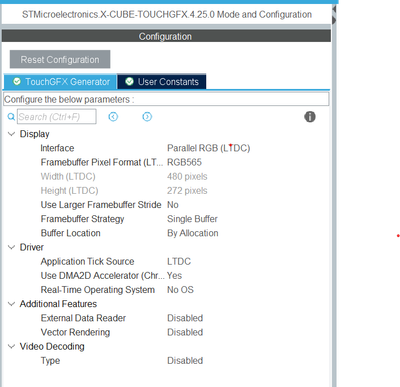Click the Video Decoding heading
Viewport: 400px width, 387px height.
(52, 346)
